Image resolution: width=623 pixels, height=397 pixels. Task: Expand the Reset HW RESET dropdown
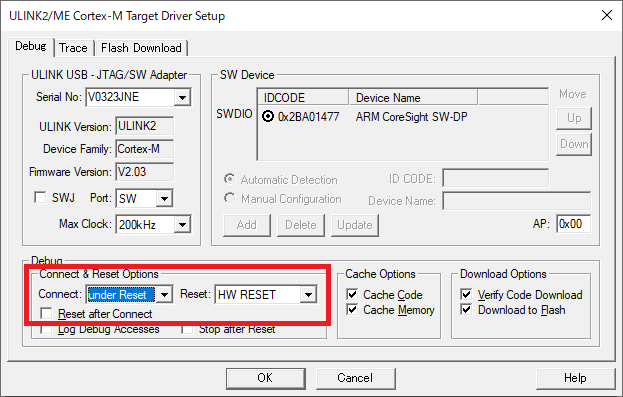tap(308, 295)
